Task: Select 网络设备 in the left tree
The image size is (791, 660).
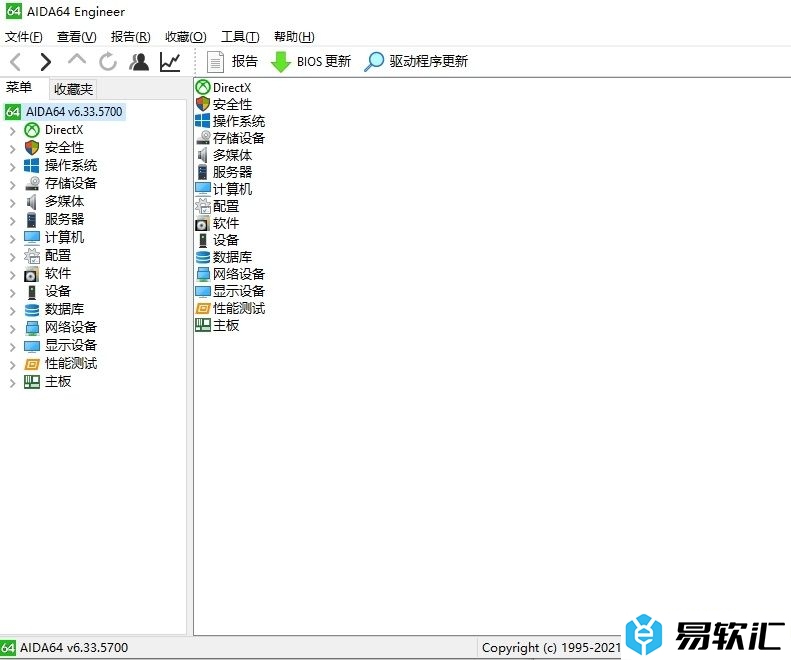Action: 71,327
